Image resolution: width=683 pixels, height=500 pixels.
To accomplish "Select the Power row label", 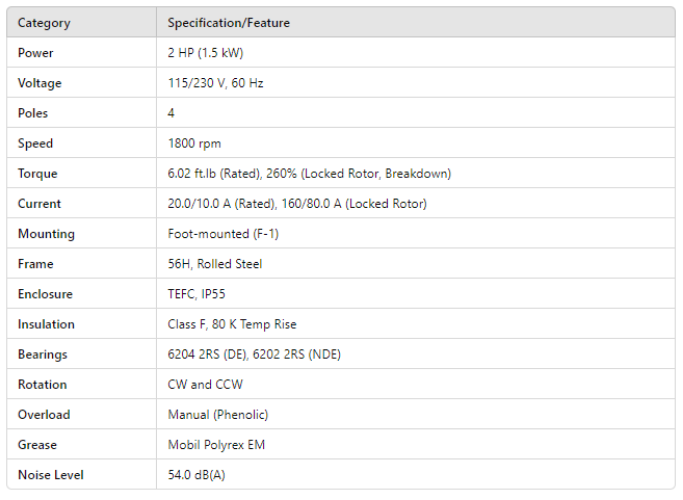I will coord(36,53).
